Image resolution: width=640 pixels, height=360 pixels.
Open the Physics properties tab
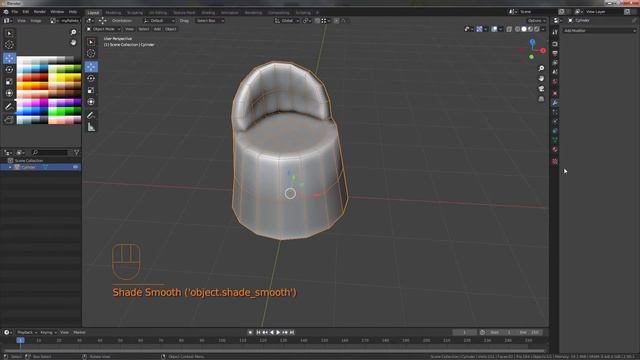555,121
